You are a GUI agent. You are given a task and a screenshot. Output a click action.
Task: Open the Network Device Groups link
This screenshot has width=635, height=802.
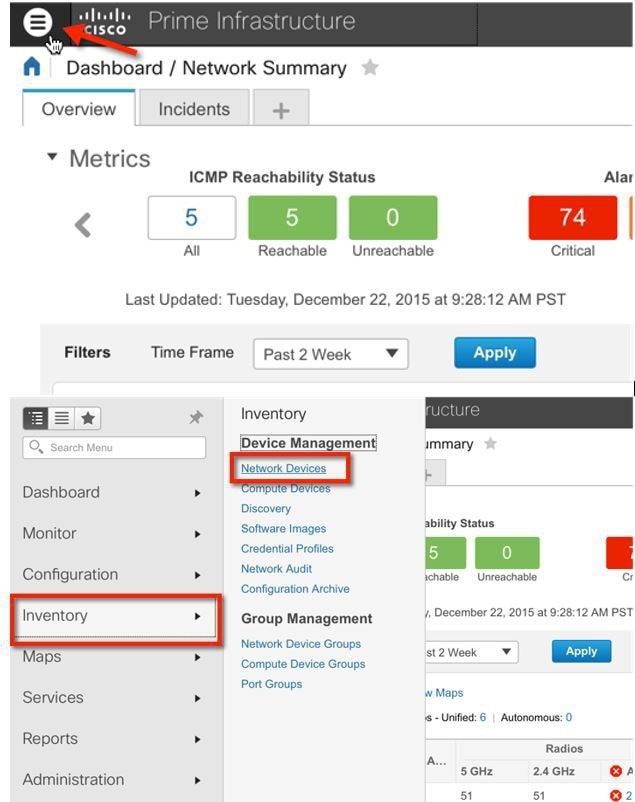301,643
